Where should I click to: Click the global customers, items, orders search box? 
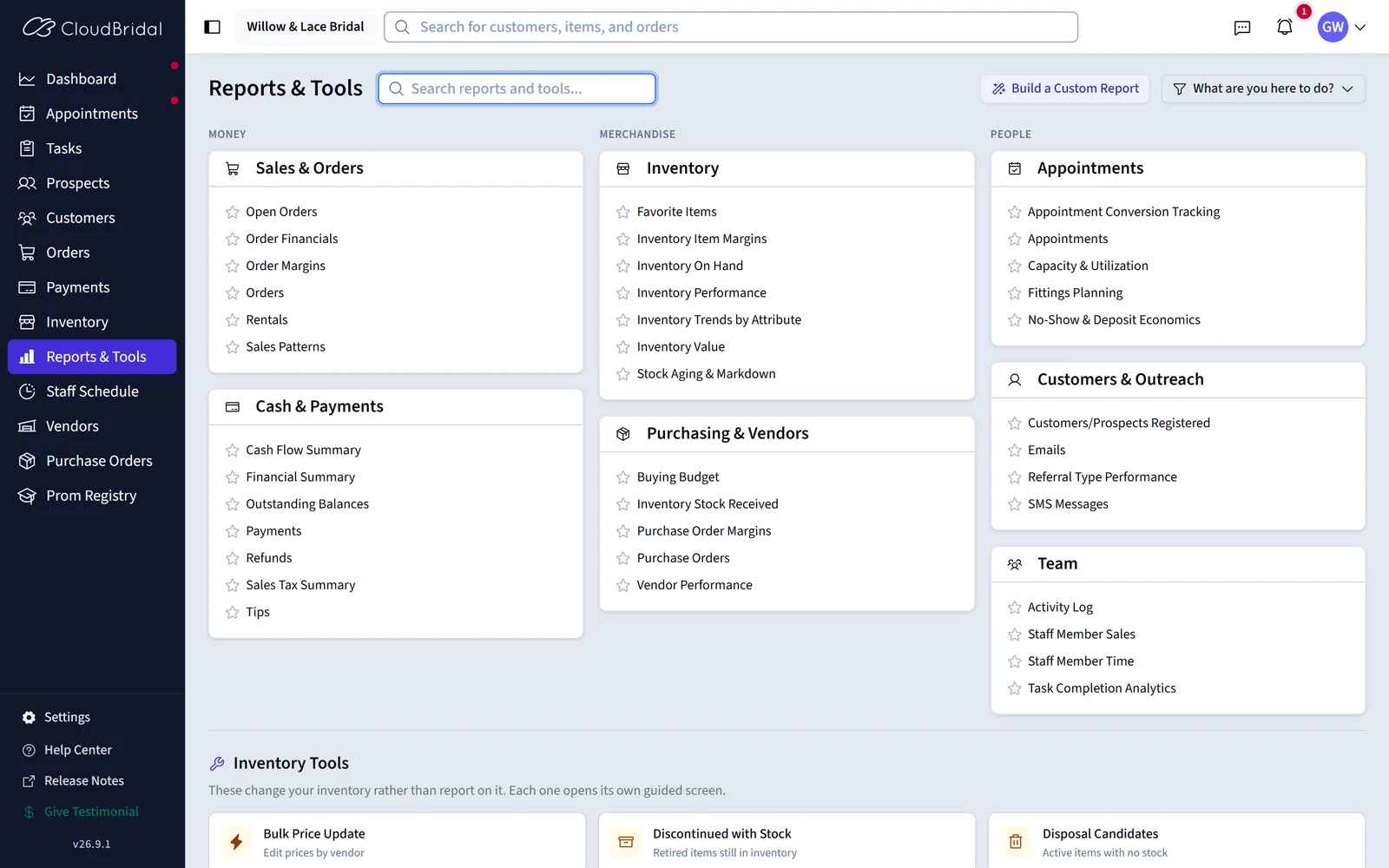pyautogui.click(x=731, y=27)
